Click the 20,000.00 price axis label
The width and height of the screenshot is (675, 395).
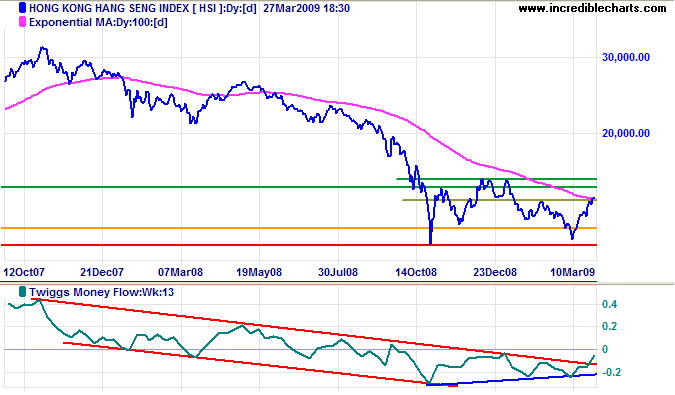[626, 133]
